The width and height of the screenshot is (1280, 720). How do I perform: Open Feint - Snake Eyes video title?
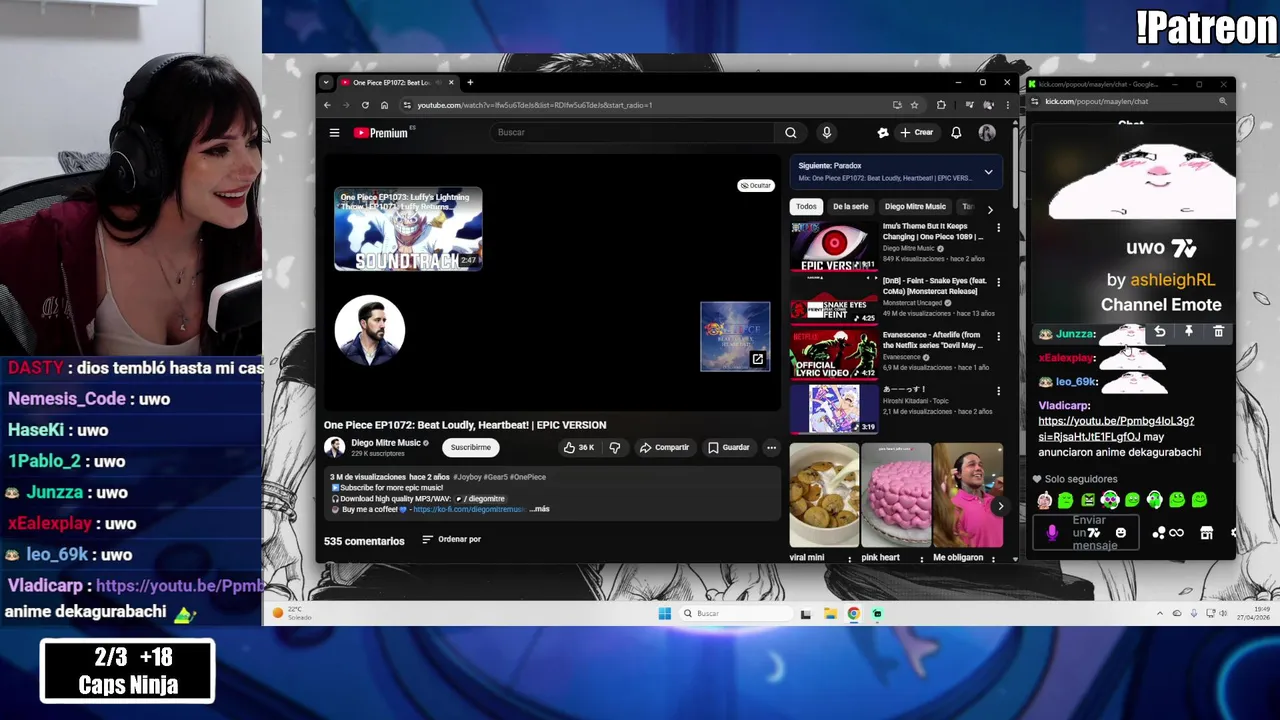pyautogui.click(x=934, y=286)
